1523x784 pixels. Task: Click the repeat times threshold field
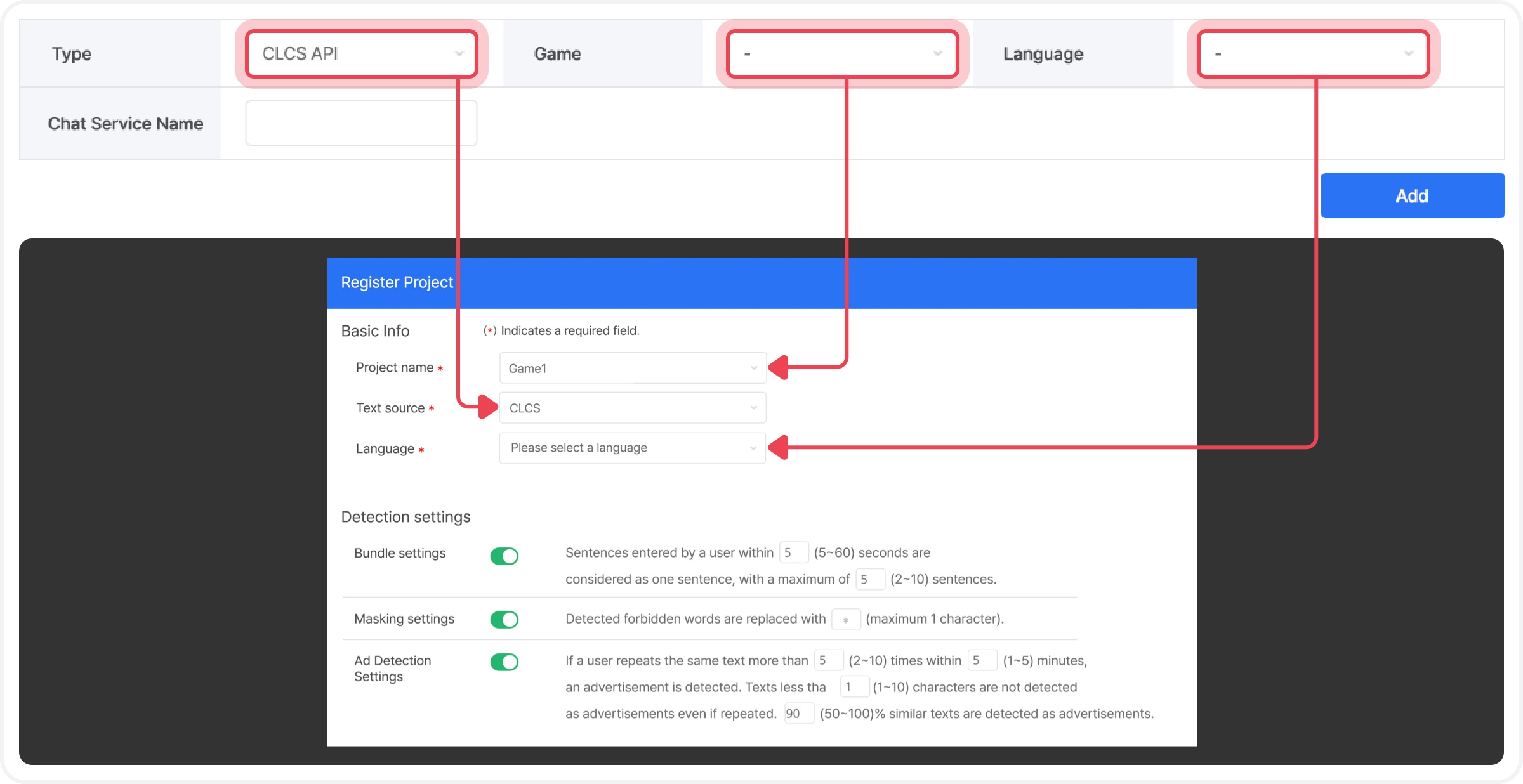tap(828, 660)
